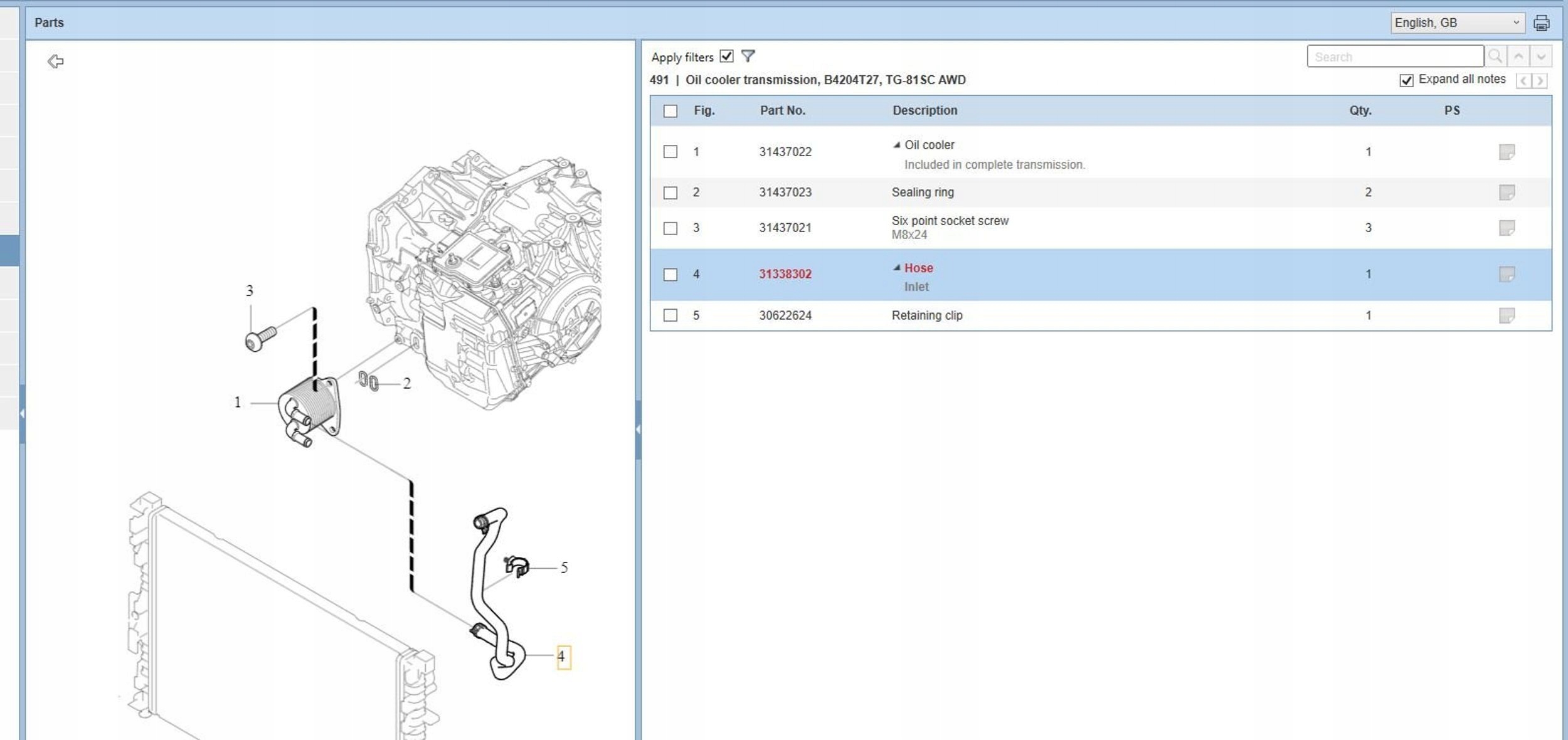Open part number 31338302 link
The height and width of the screenshot is (740, 1568).
[785, 274]
